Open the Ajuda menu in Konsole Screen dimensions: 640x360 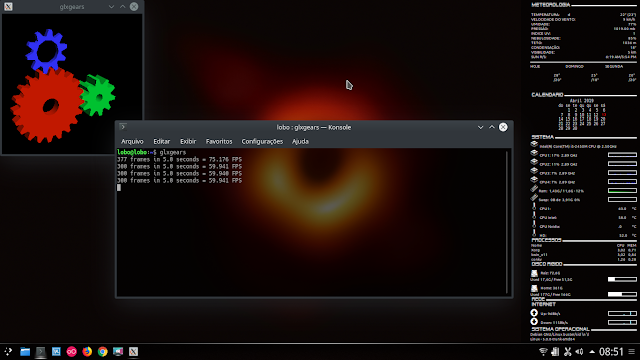(300, 141)
